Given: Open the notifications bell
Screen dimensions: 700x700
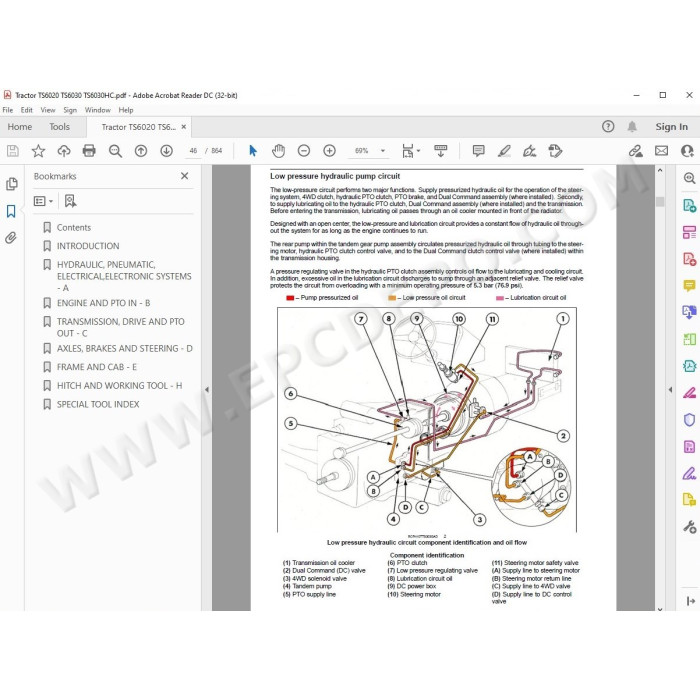Looking at the screenshot, I should [x=632, y=127].
